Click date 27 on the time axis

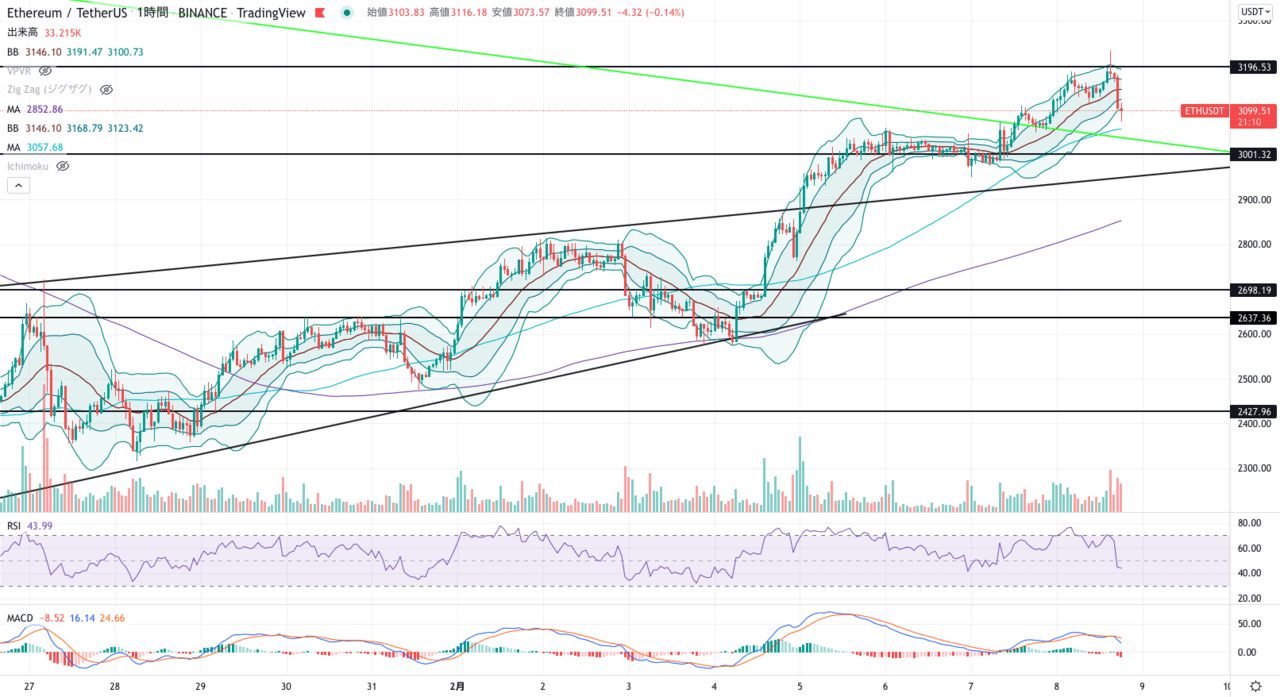[x=30, y=686]
